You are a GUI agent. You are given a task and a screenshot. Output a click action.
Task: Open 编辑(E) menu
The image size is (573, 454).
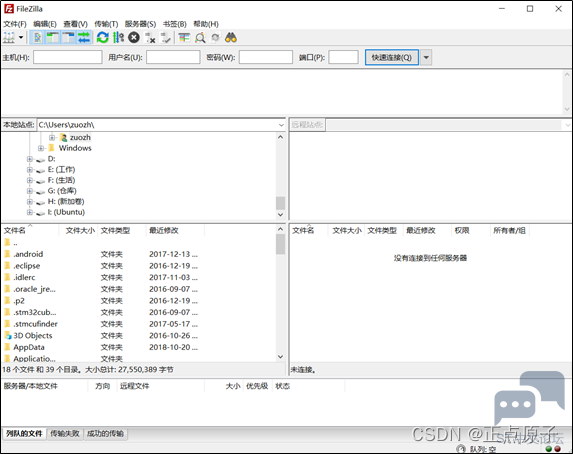tap(45, 24)
